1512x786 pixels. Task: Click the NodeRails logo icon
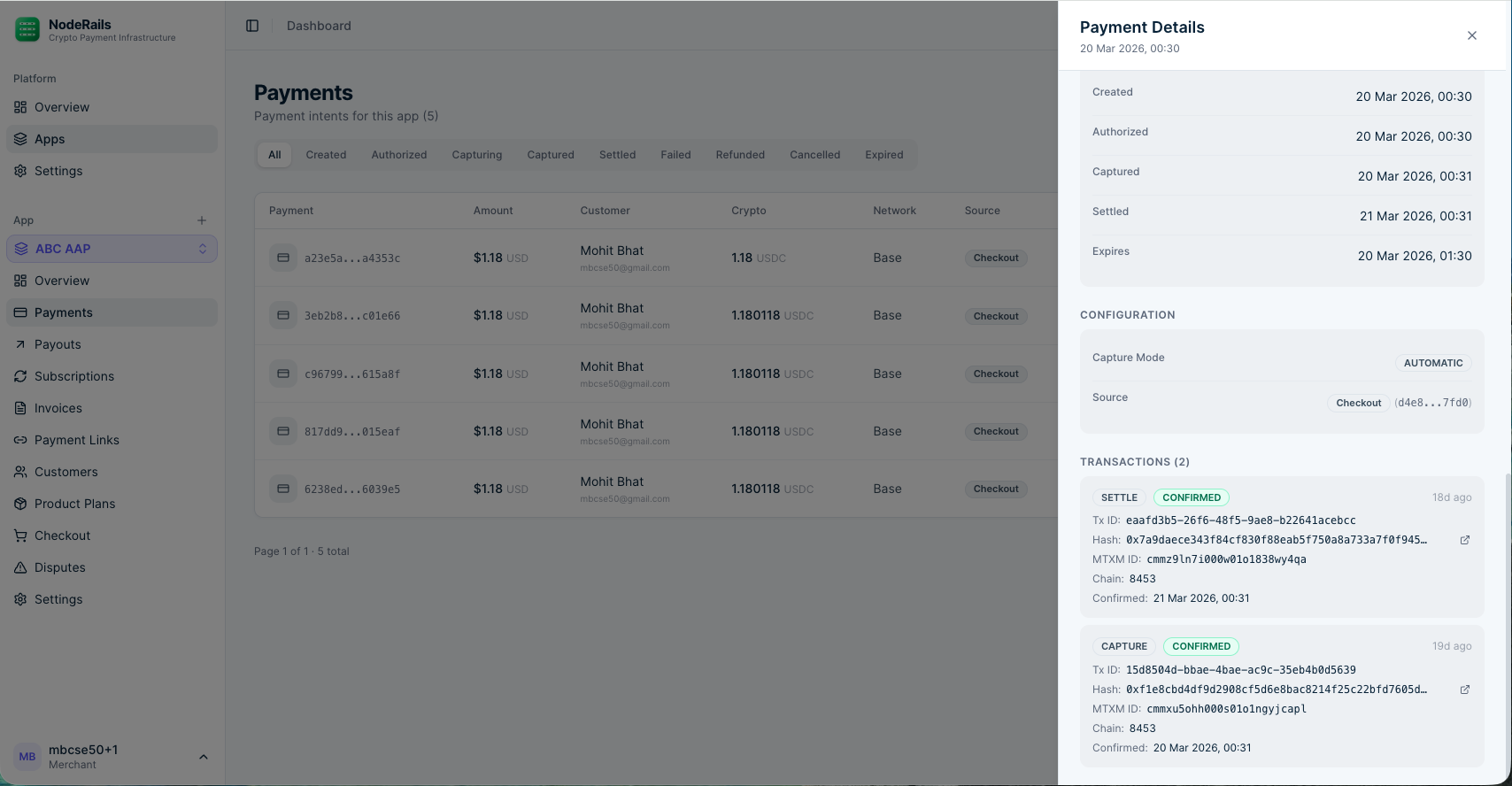click(x=27, y=30)
